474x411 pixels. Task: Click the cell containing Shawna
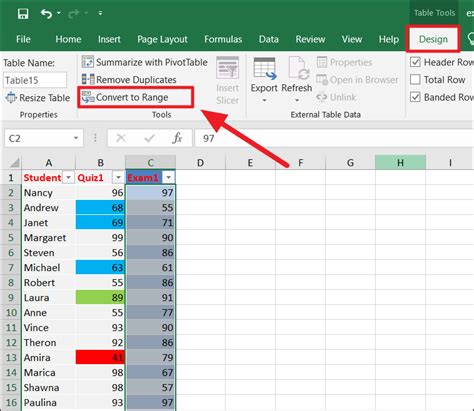pyautogui.click(x=49, y=388)
